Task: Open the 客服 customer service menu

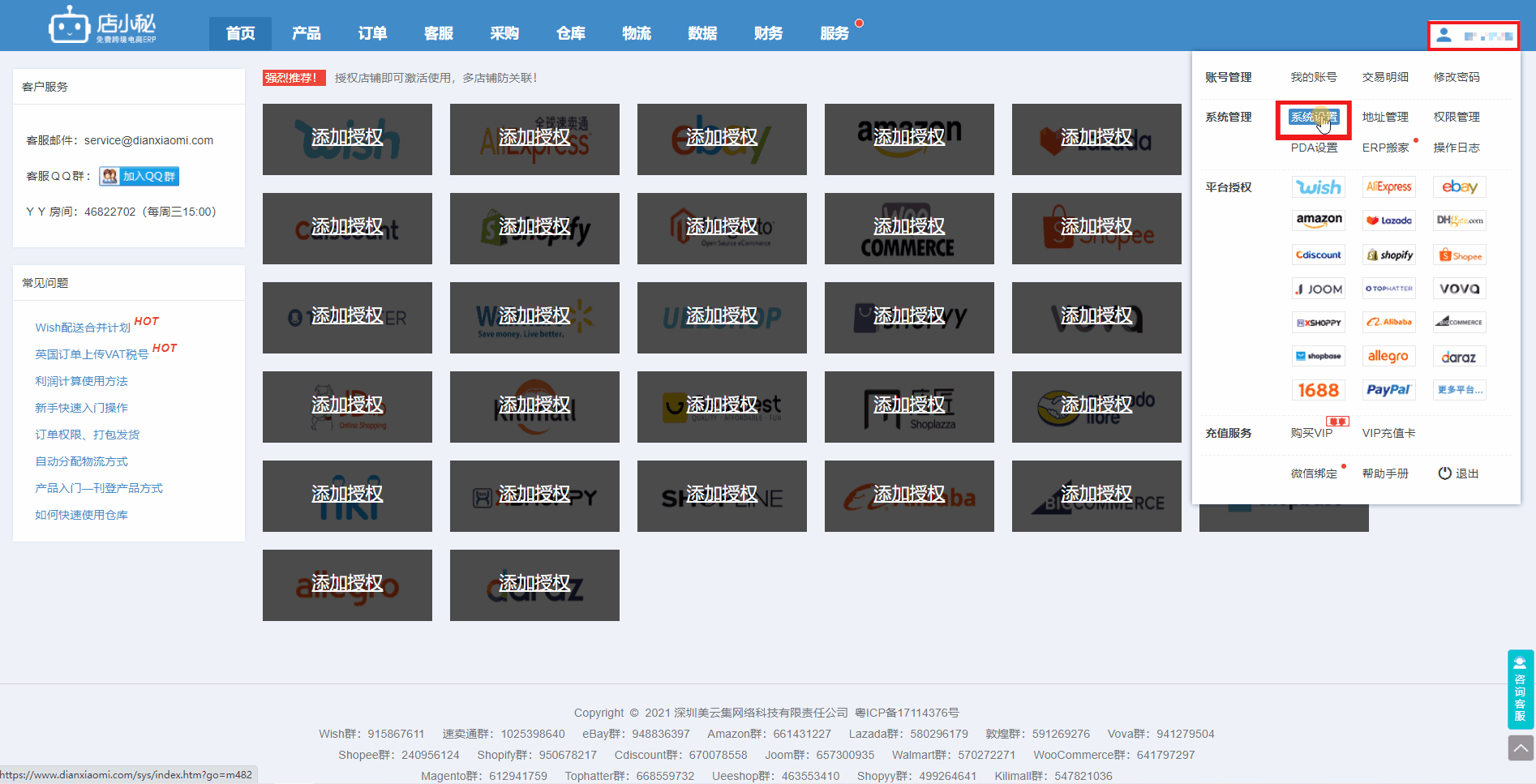Action: point(439,33)
